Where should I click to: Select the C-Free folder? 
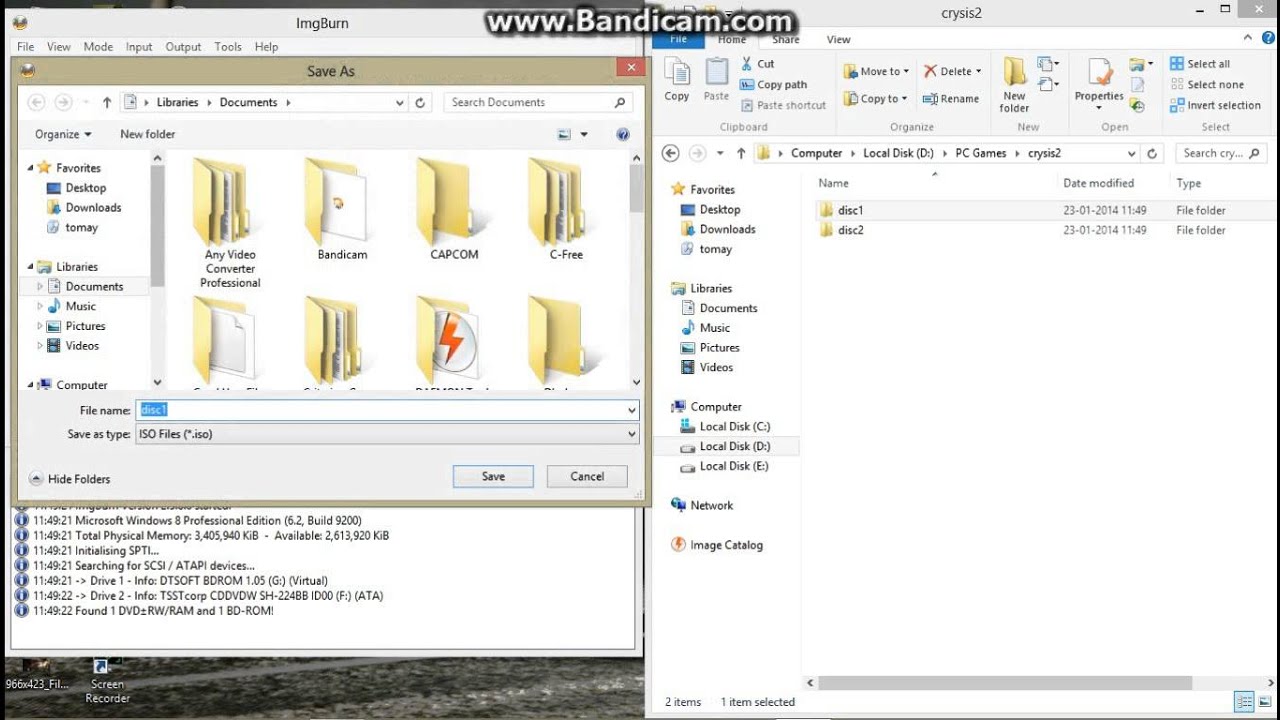[566, 210]
